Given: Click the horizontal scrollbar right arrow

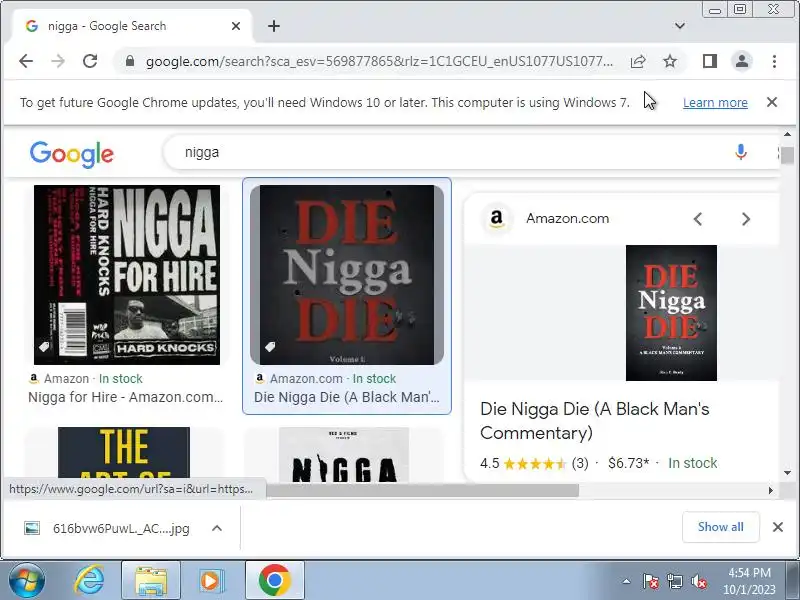Looking at the screenshot, I should click(x=770, y=490).
